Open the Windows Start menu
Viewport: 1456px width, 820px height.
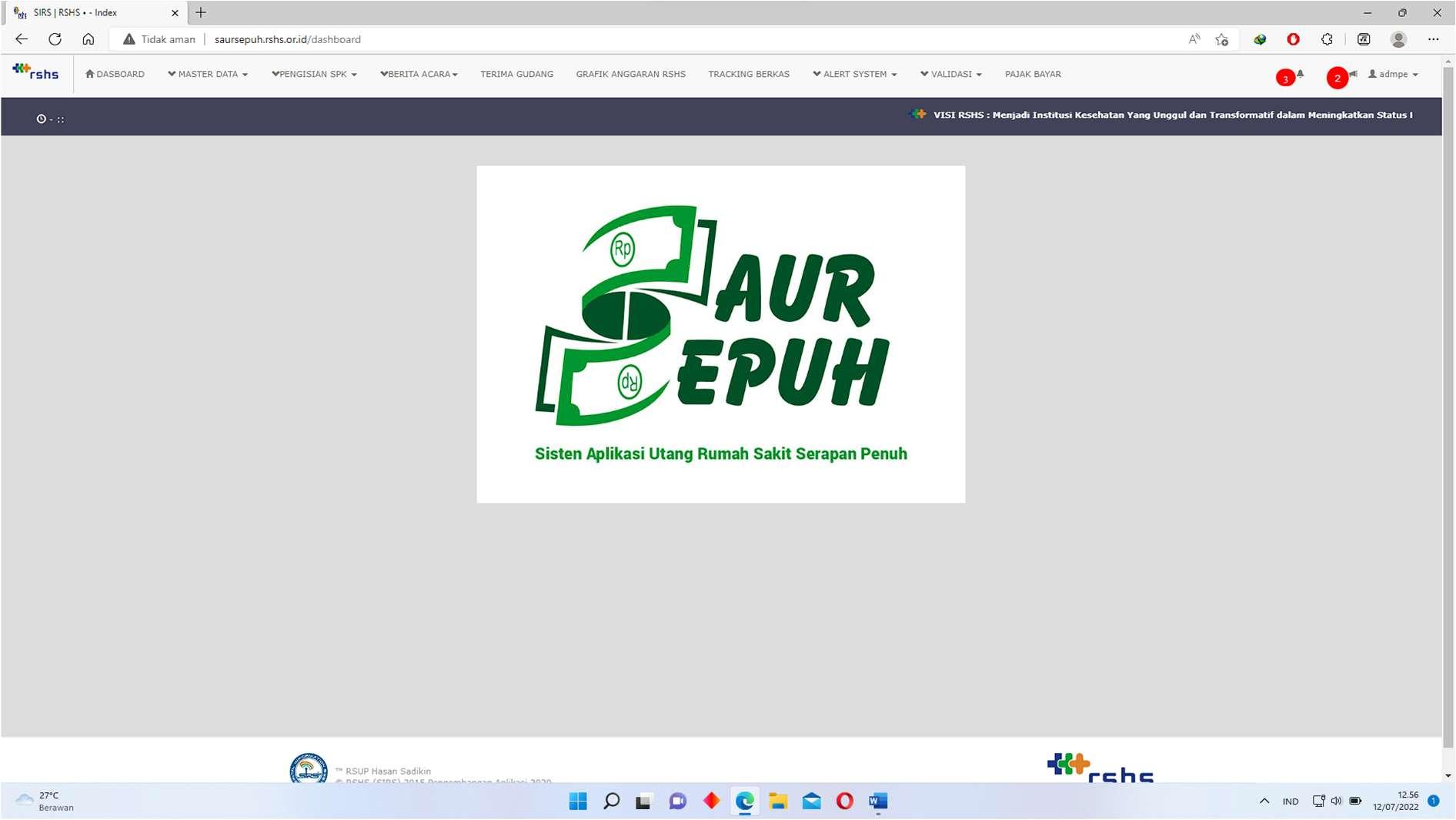(x=578, y=802)
